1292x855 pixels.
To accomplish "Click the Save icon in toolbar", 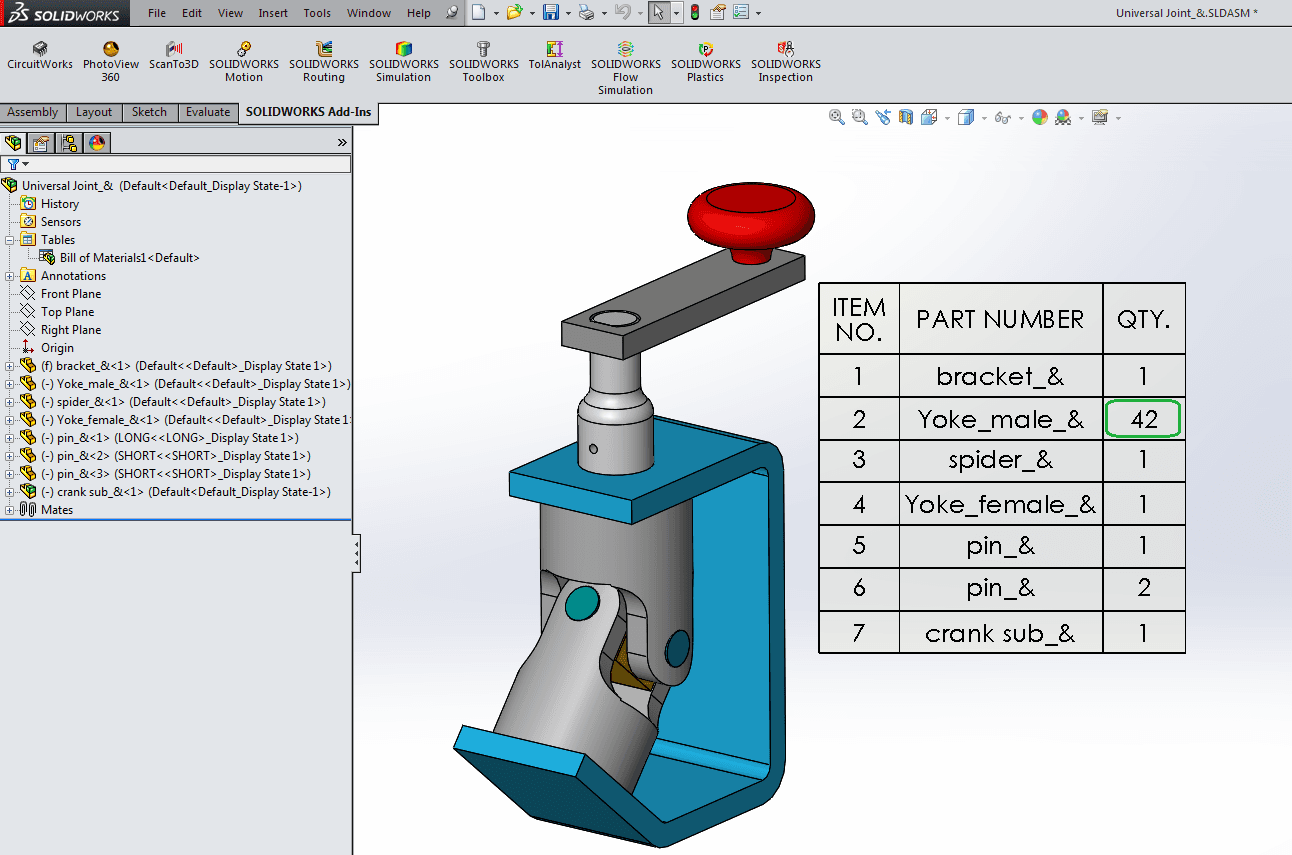I will click(550, 13).
